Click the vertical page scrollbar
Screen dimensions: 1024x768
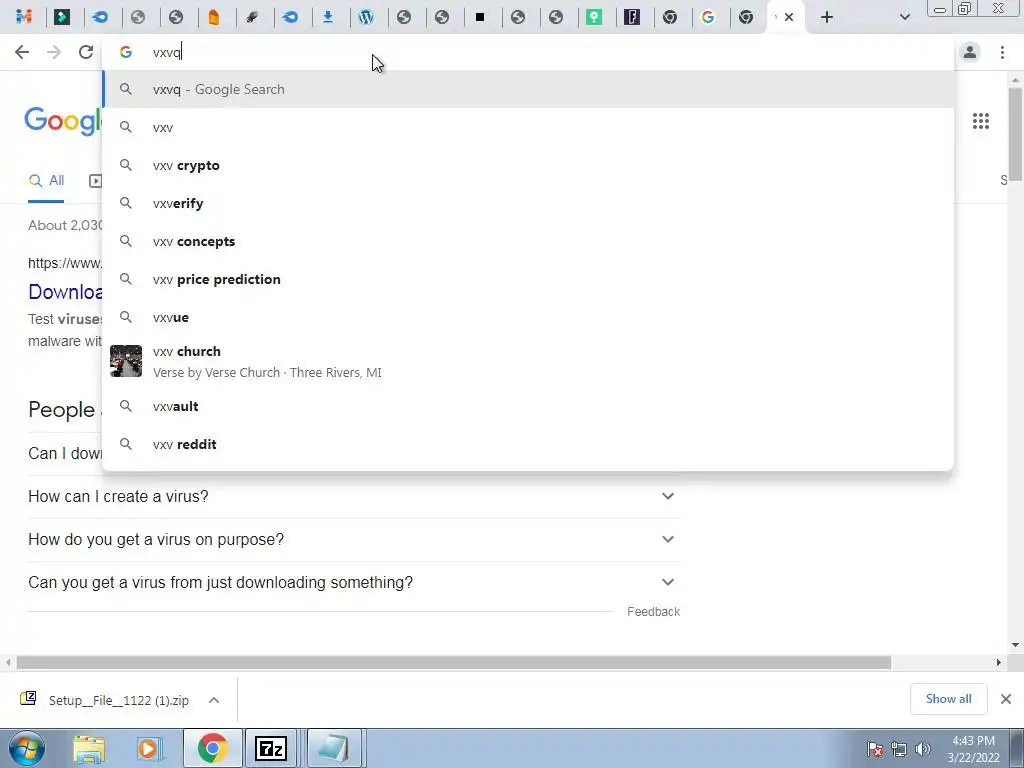(1015, 134)
